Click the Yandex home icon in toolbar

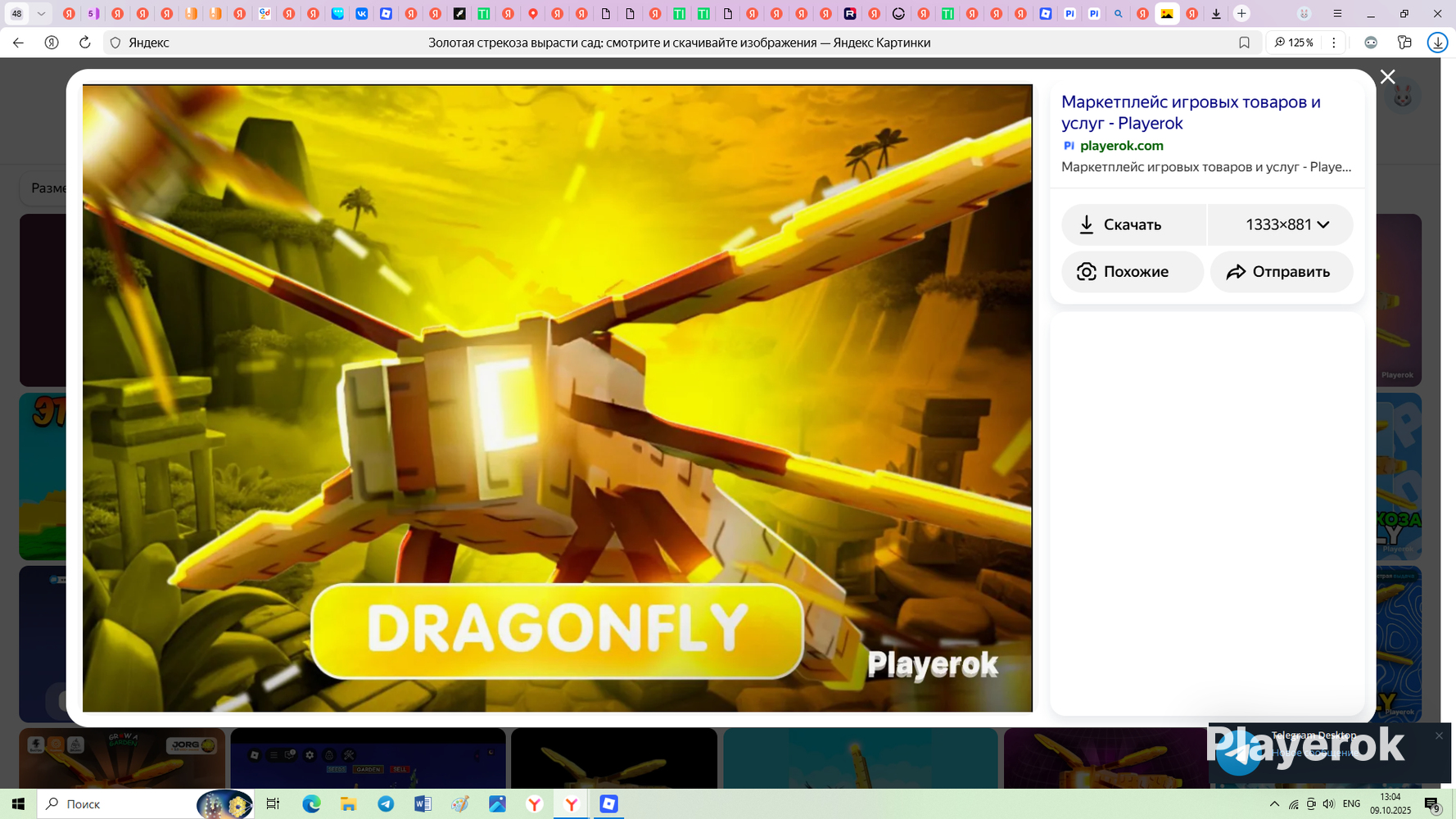(52, 43)
